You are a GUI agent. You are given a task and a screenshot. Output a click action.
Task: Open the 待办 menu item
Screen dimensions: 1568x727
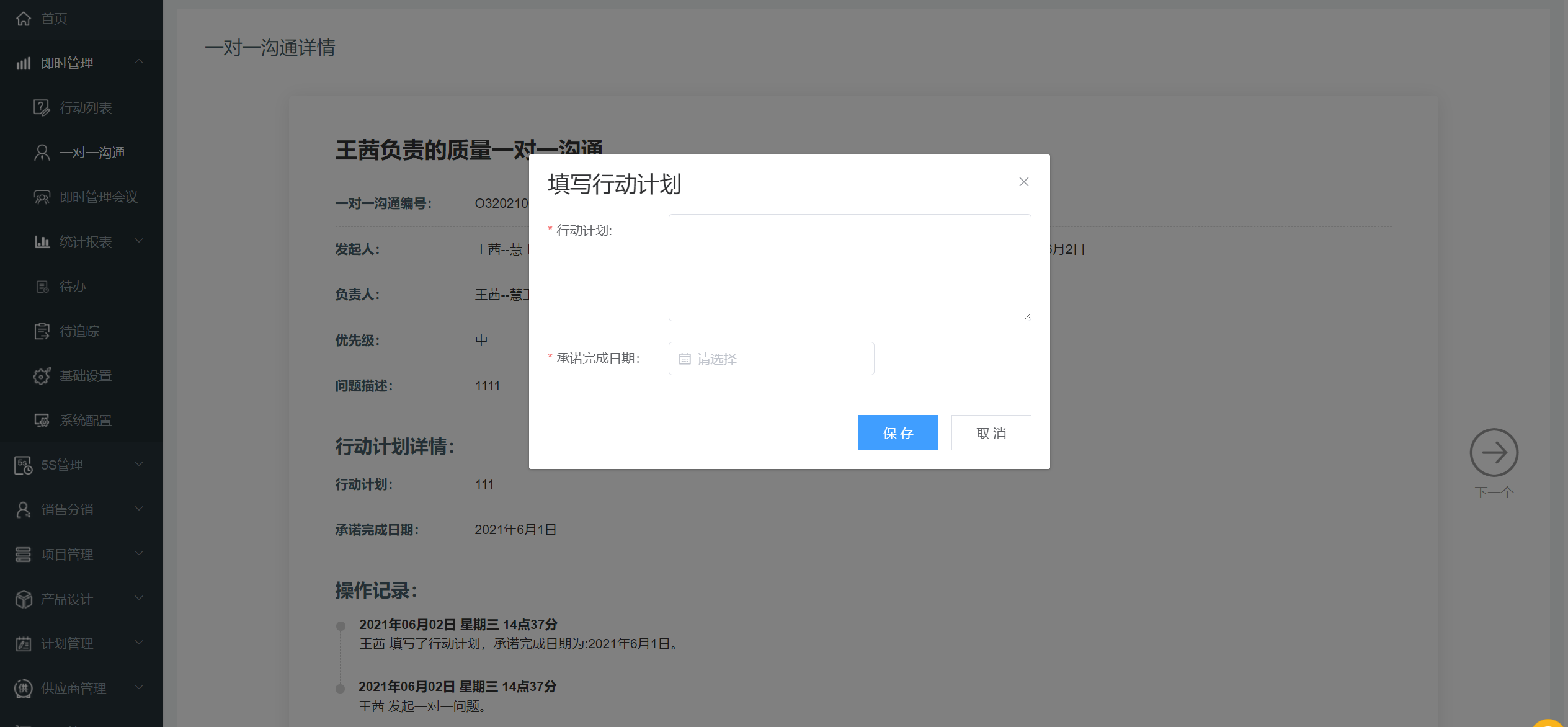(73, 287)
